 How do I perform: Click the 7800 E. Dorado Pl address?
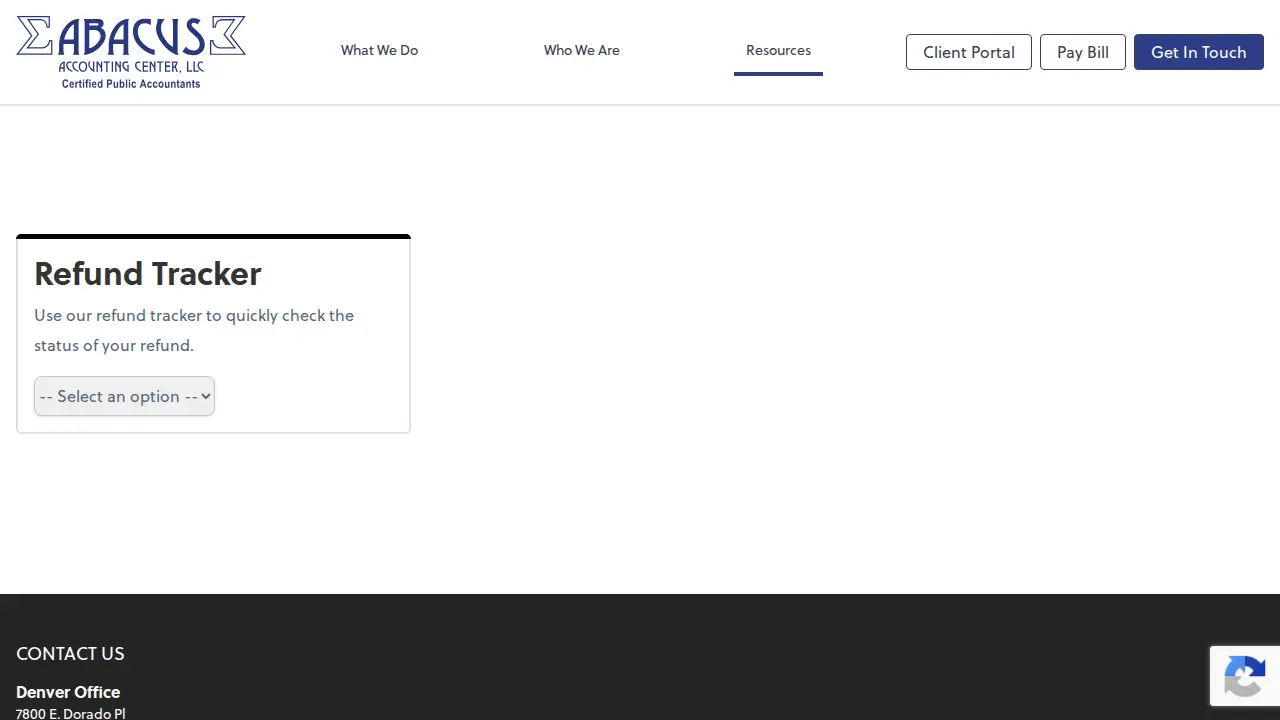click(71, 713)
